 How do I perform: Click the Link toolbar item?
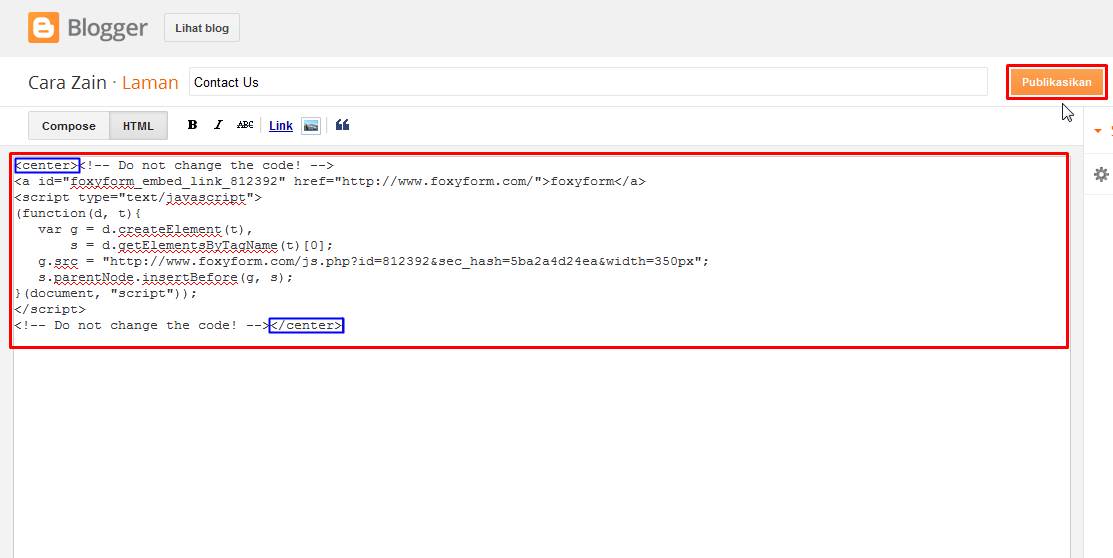click(281, 126)
